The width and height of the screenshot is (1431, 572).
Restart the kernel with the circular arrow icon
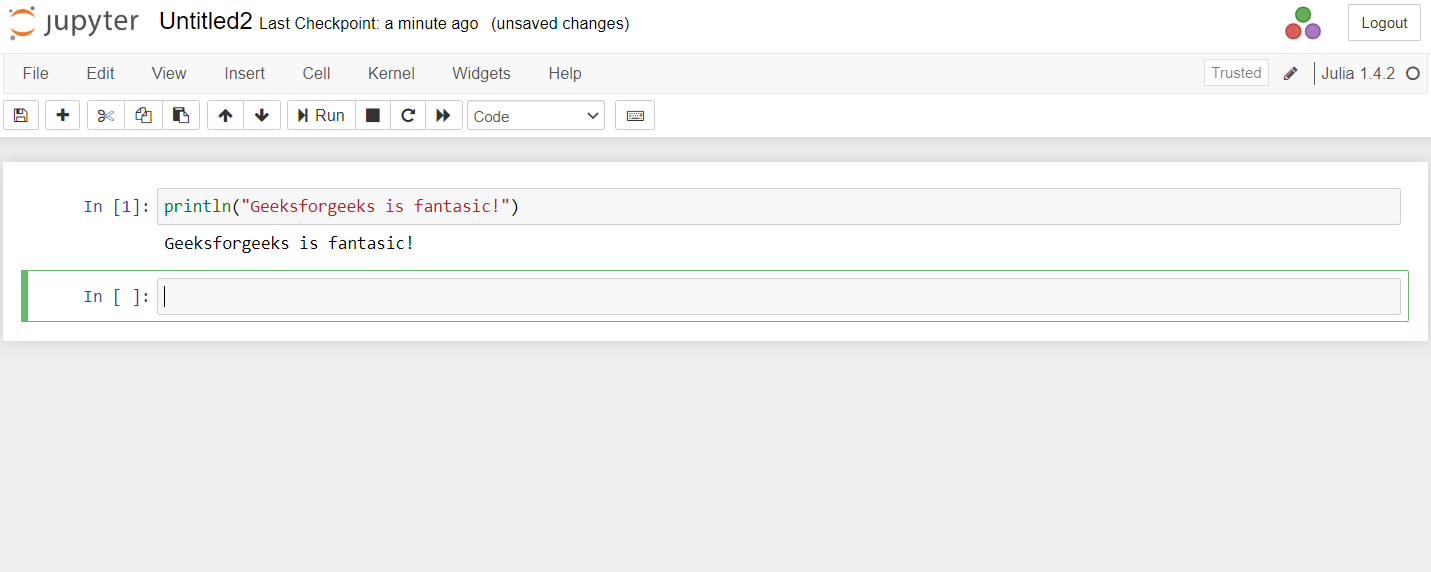(408, 115)
